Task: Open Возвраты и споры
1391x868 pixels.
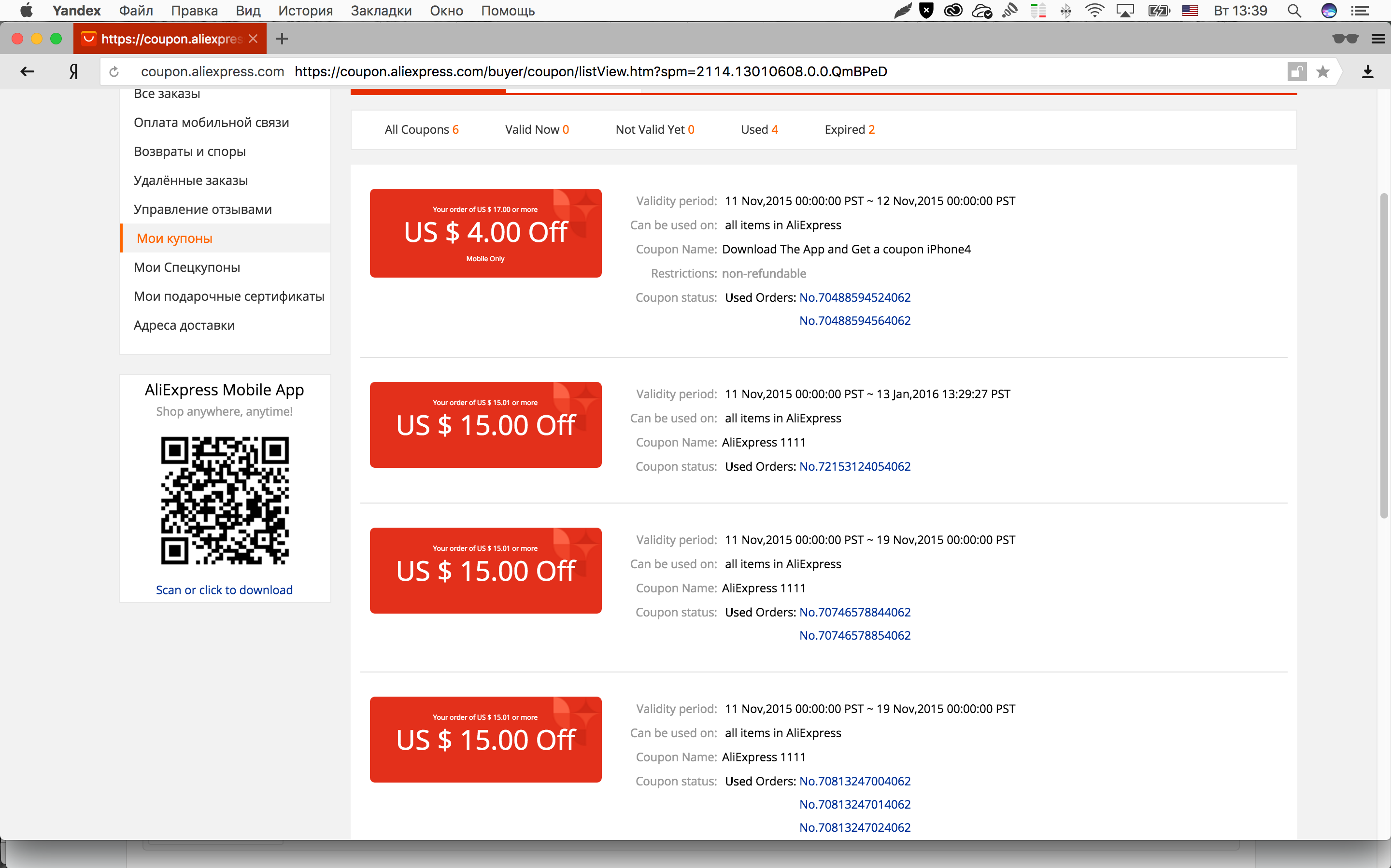Action: [189, 152]
